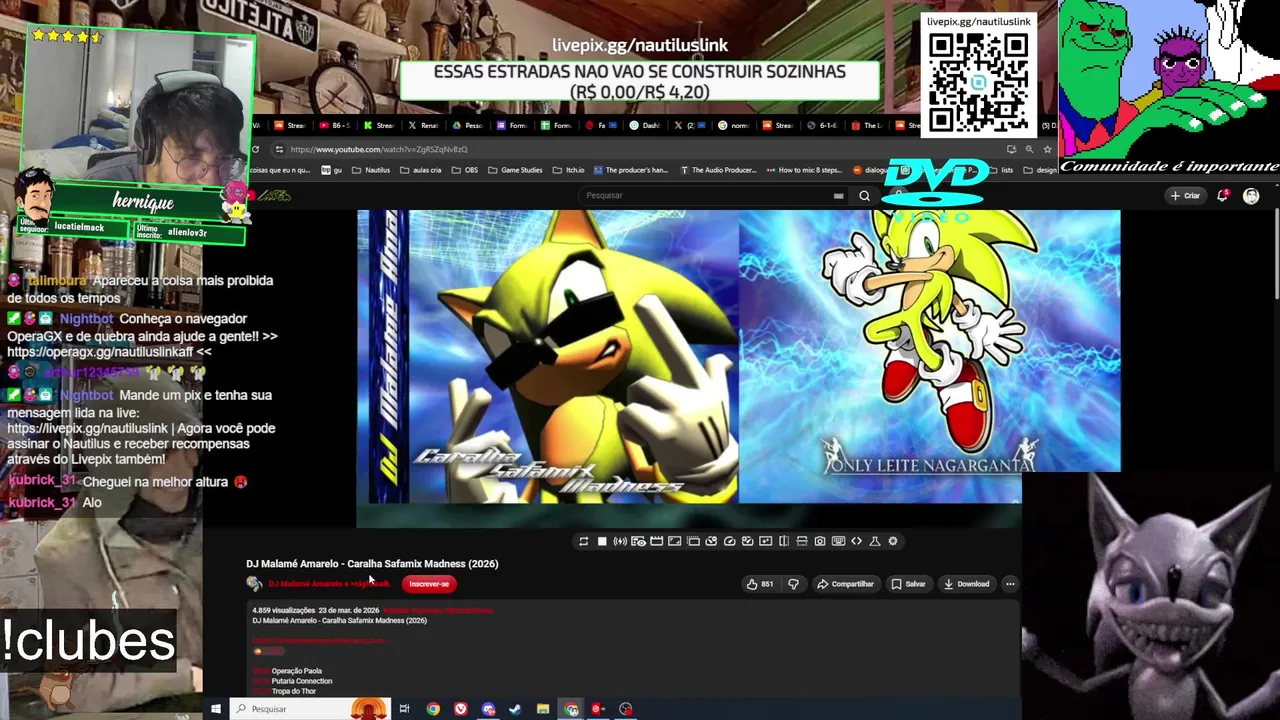Screen dimensions: 1280x720
Task: Save video with the Salvar button
Action: 909,584
